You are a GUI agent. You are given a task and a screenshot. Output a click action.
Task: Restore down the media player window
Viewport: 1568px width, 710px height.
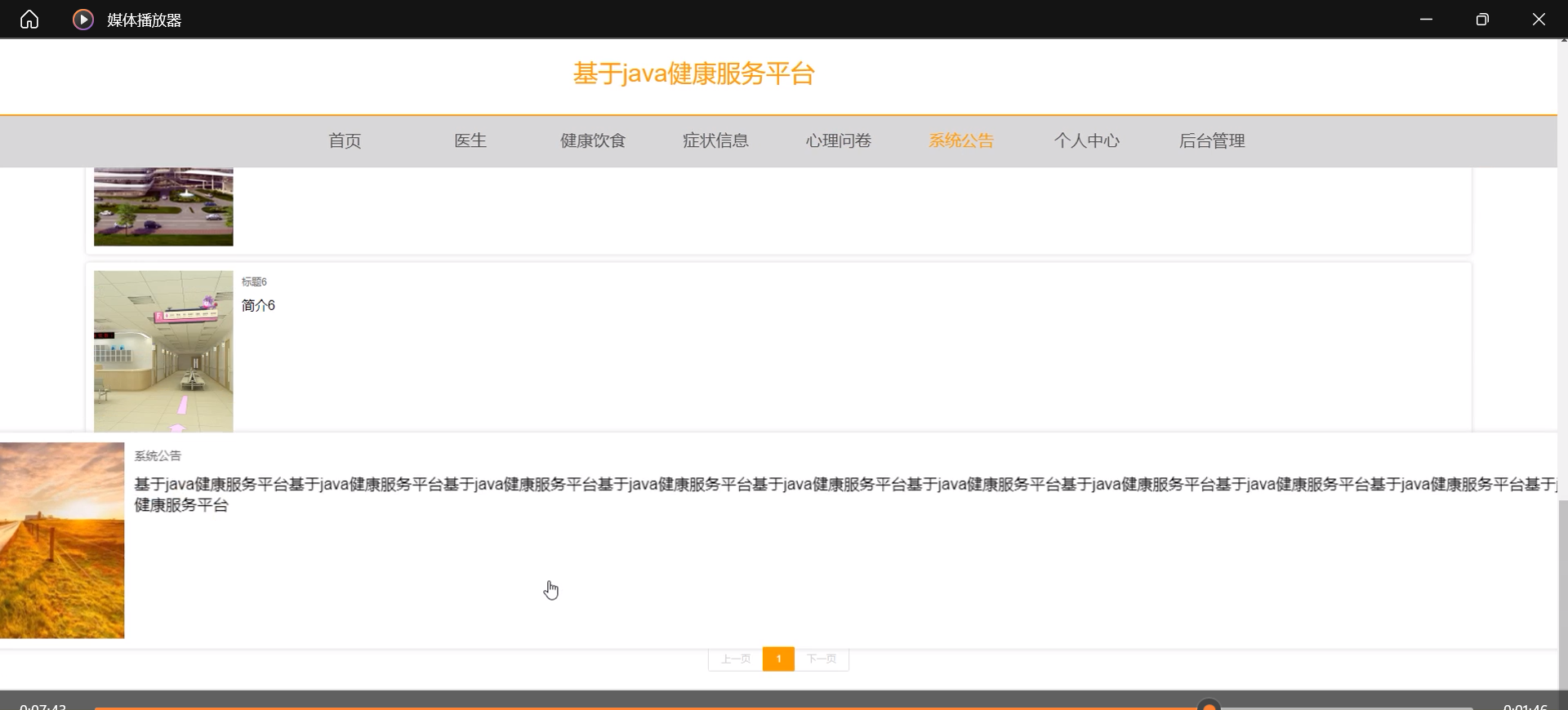tap(1482, 19)
